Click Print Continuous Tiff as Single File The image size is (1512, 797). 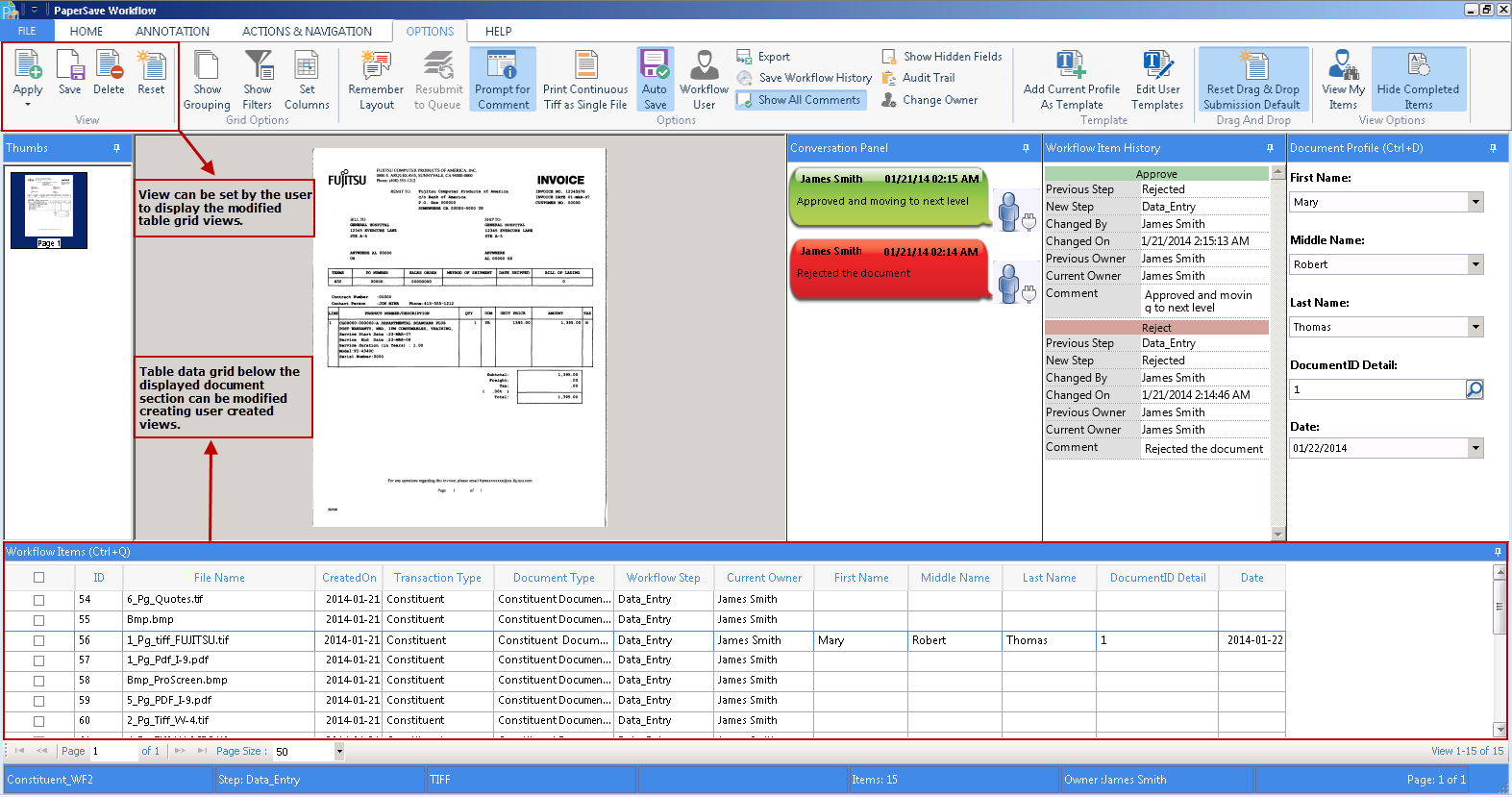pyautogui.click(x=585, y=80)
